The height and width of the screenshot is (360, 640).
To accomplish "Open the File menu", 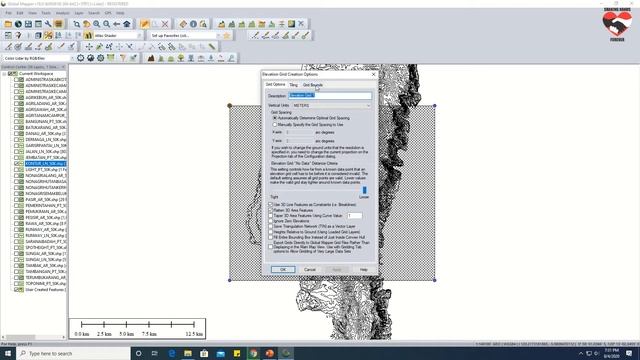I will pos(9,13).
